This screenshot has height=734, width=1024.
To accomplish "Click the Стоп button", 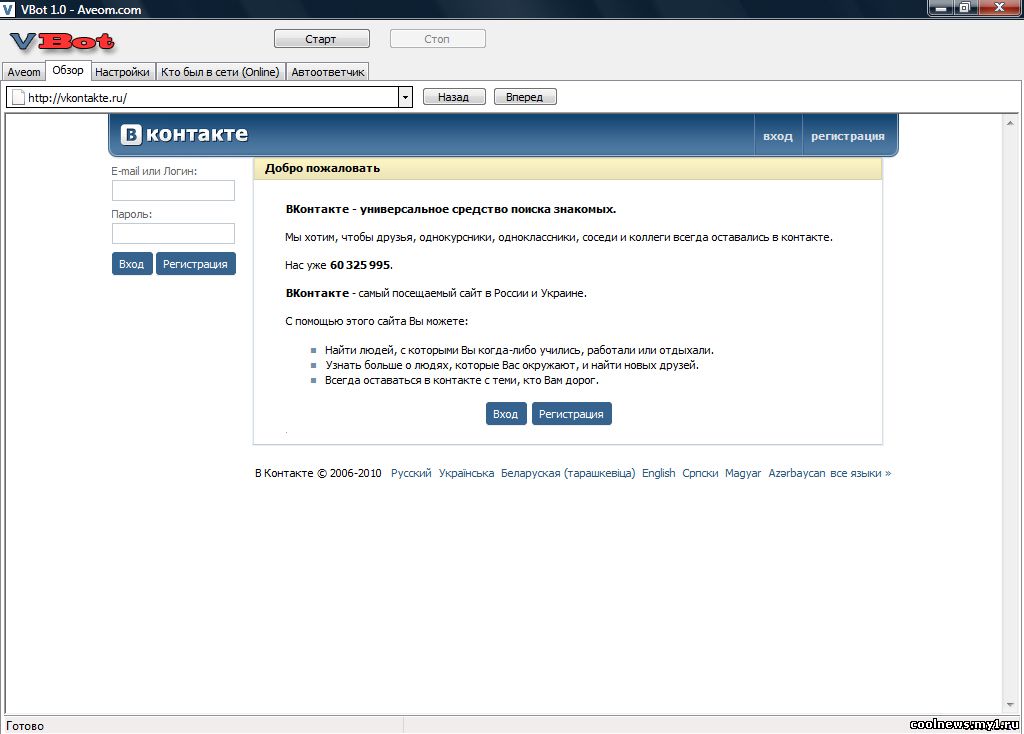I will coord(437,39).
